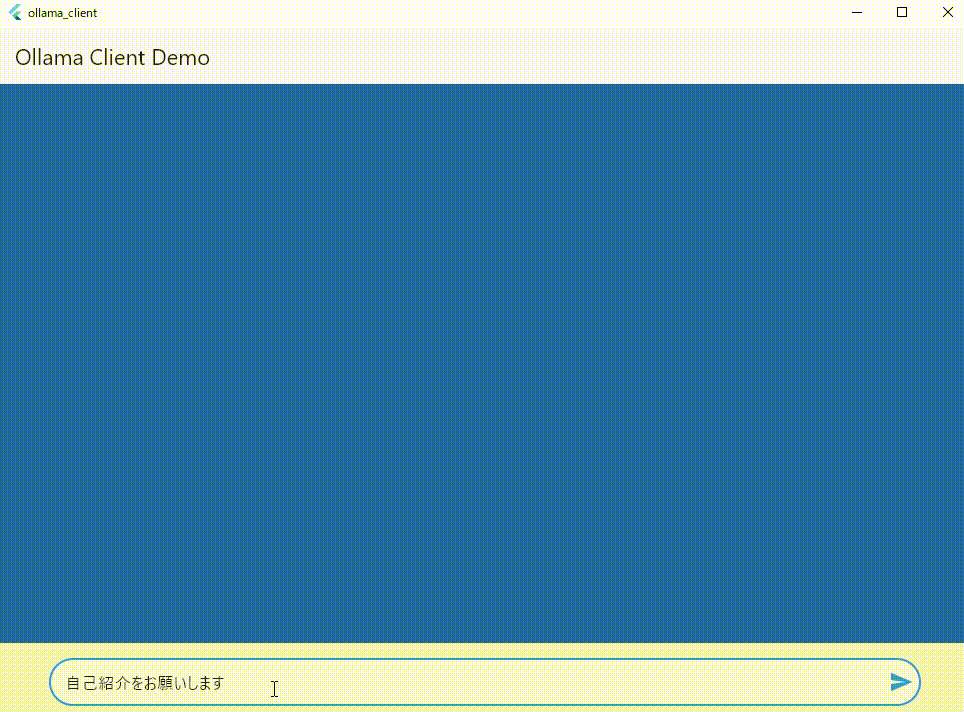Close the ollama_client window
This screenshot has width=964, height=712.
948,13
